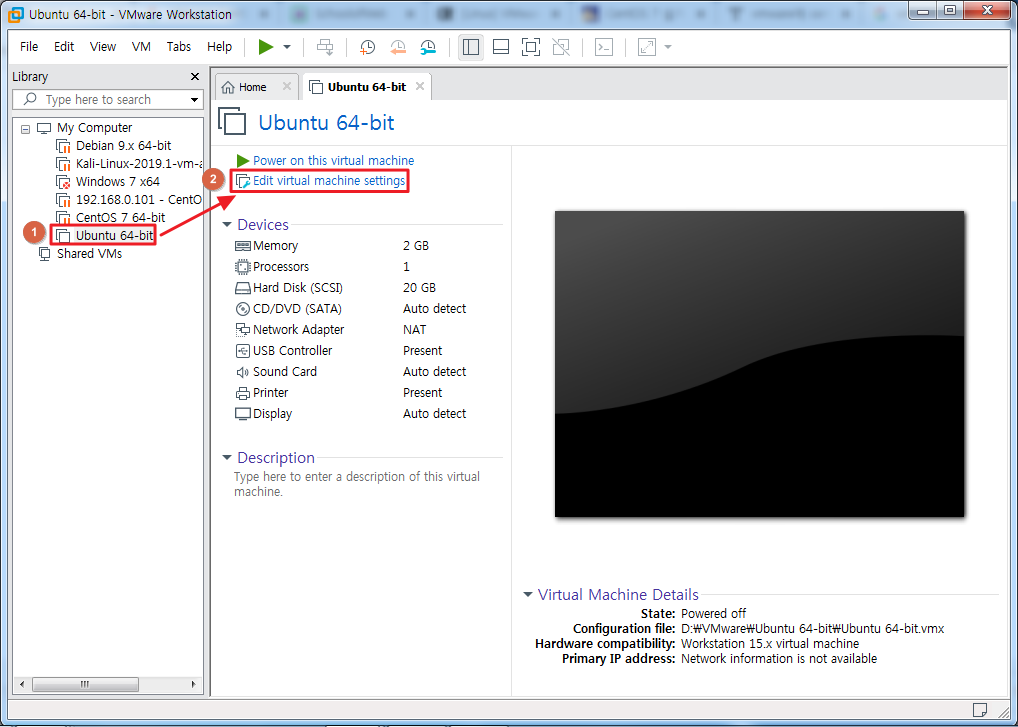Image resolution: width=1018 pixels, height=727 pixels.
Task: Take a snapshot using the clock-plus icon
Action: [367, 47]
